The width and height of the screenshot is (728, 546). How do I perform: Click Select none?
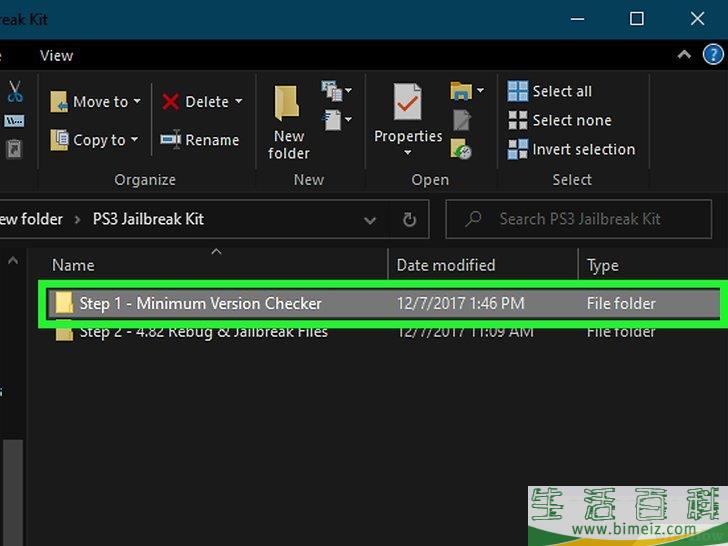coord(559,120)
